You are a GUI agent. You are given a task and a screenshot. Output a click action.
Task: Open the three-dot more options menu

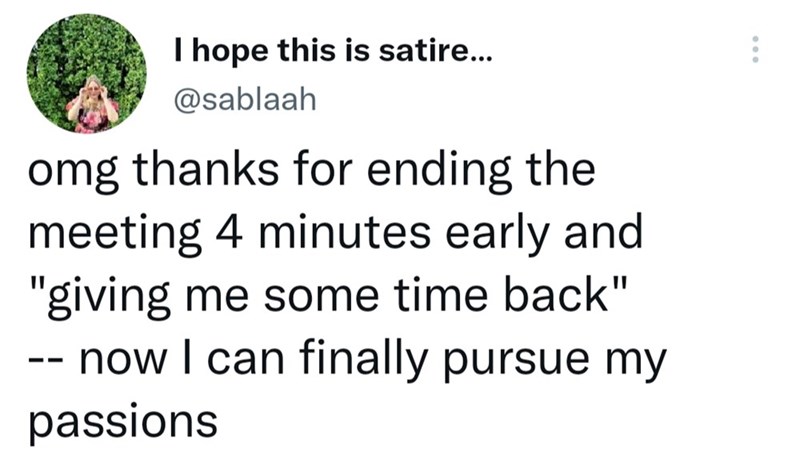[x=756, y=50]
